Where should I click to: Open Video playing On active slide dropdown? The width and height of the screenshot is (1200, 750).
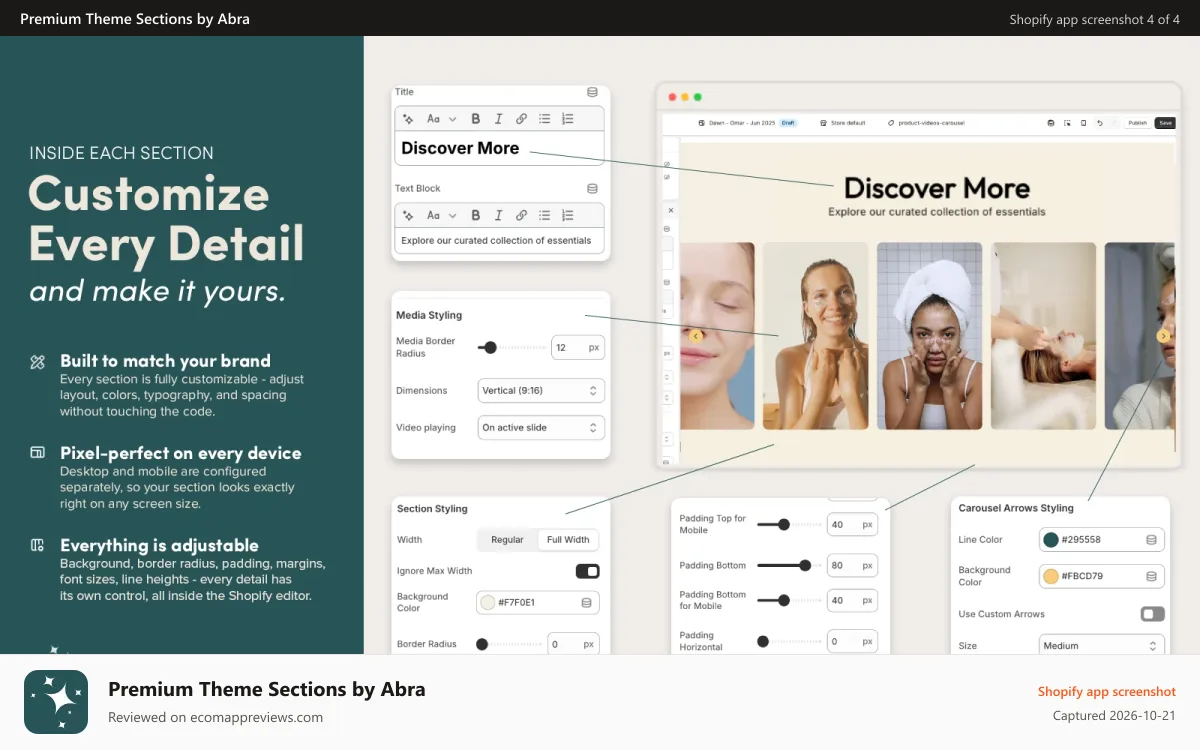point(541,427)
